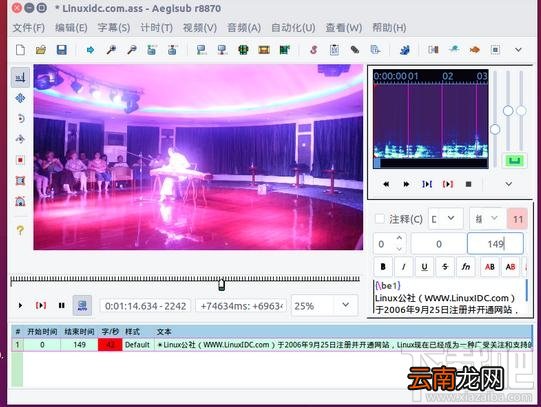Image resolution: width=541 pixels, height=407 pixels.
Task: Click the film strip toolbar icon
Action: 264,50
